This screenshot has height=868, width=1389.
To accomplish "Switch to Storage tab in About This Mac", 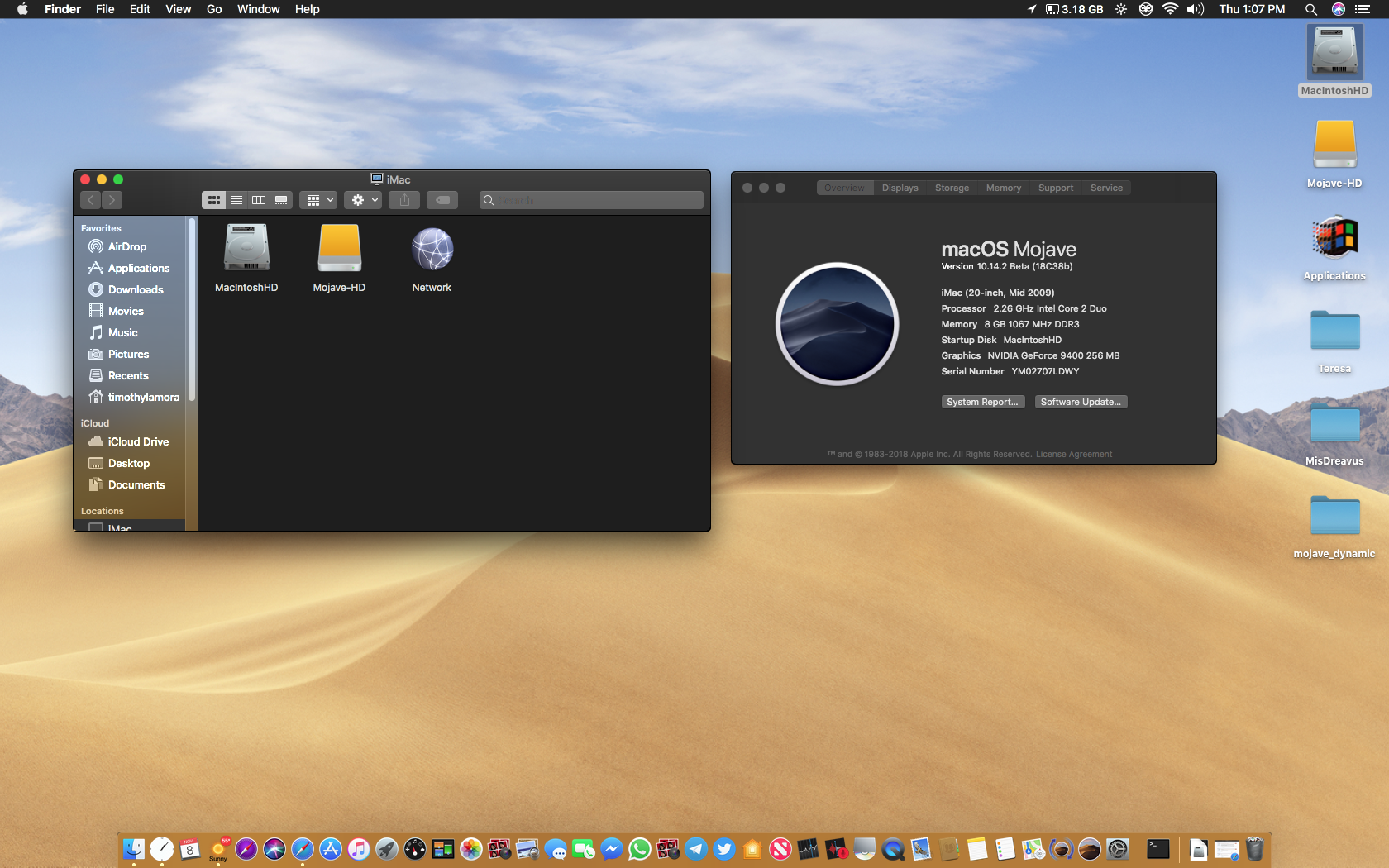I will 952,188.
